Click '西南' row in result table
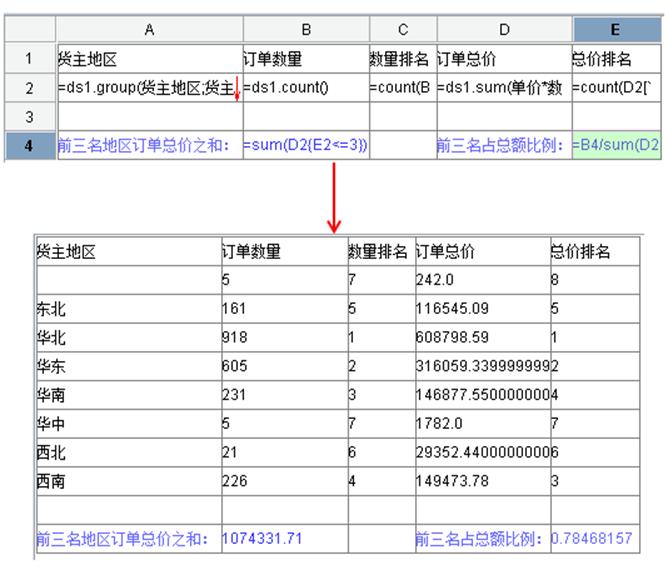Image resolution: width=668 pixels, height=570 pixels. [x=338, y=481]
